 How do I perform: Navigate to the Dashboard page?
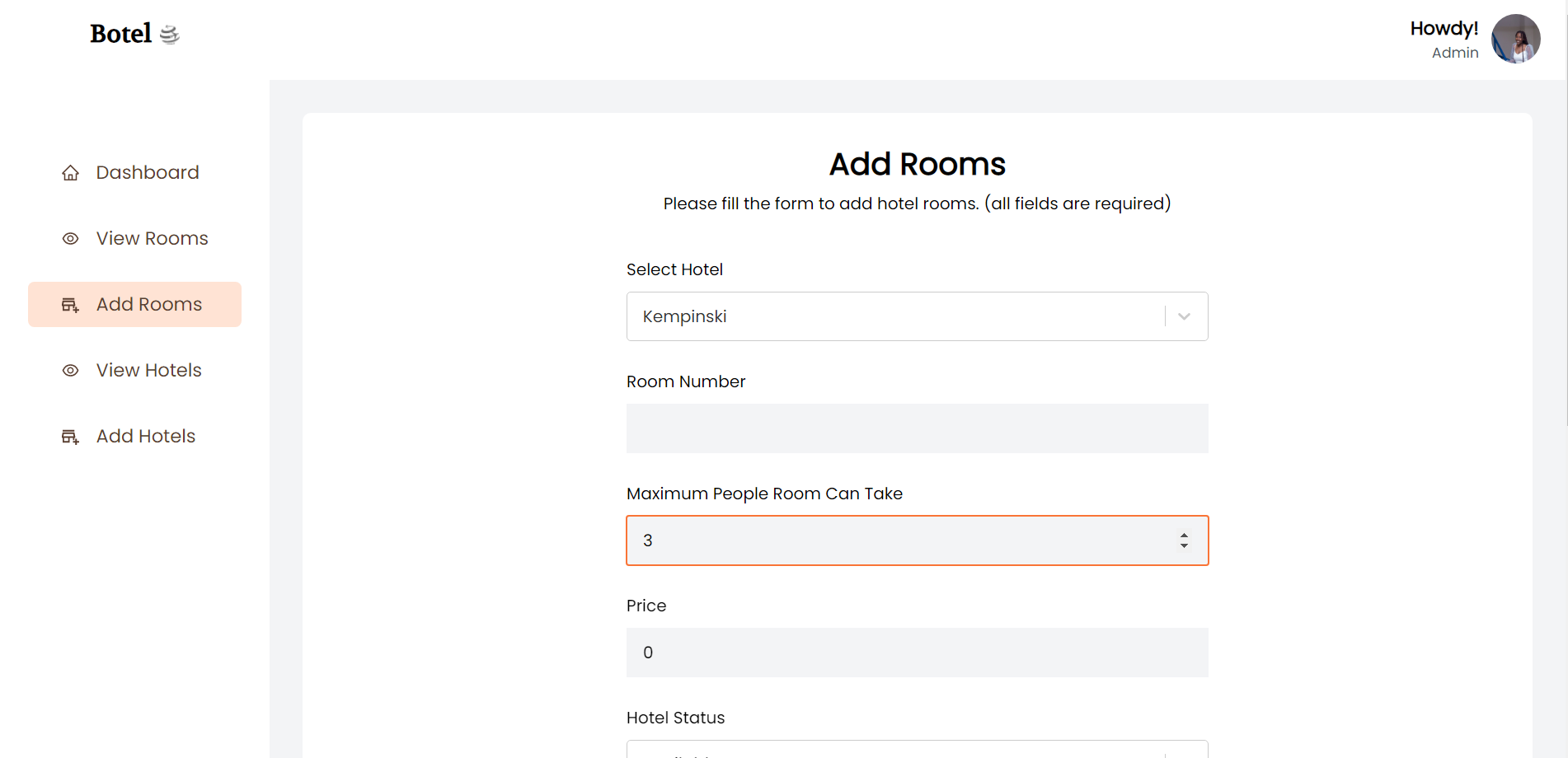tap(147, 172)
